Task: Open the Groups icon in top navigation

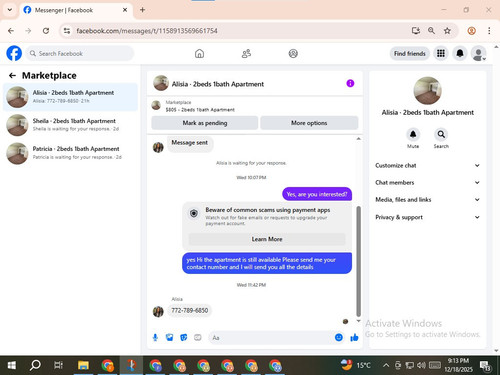Action: point(293,53)
